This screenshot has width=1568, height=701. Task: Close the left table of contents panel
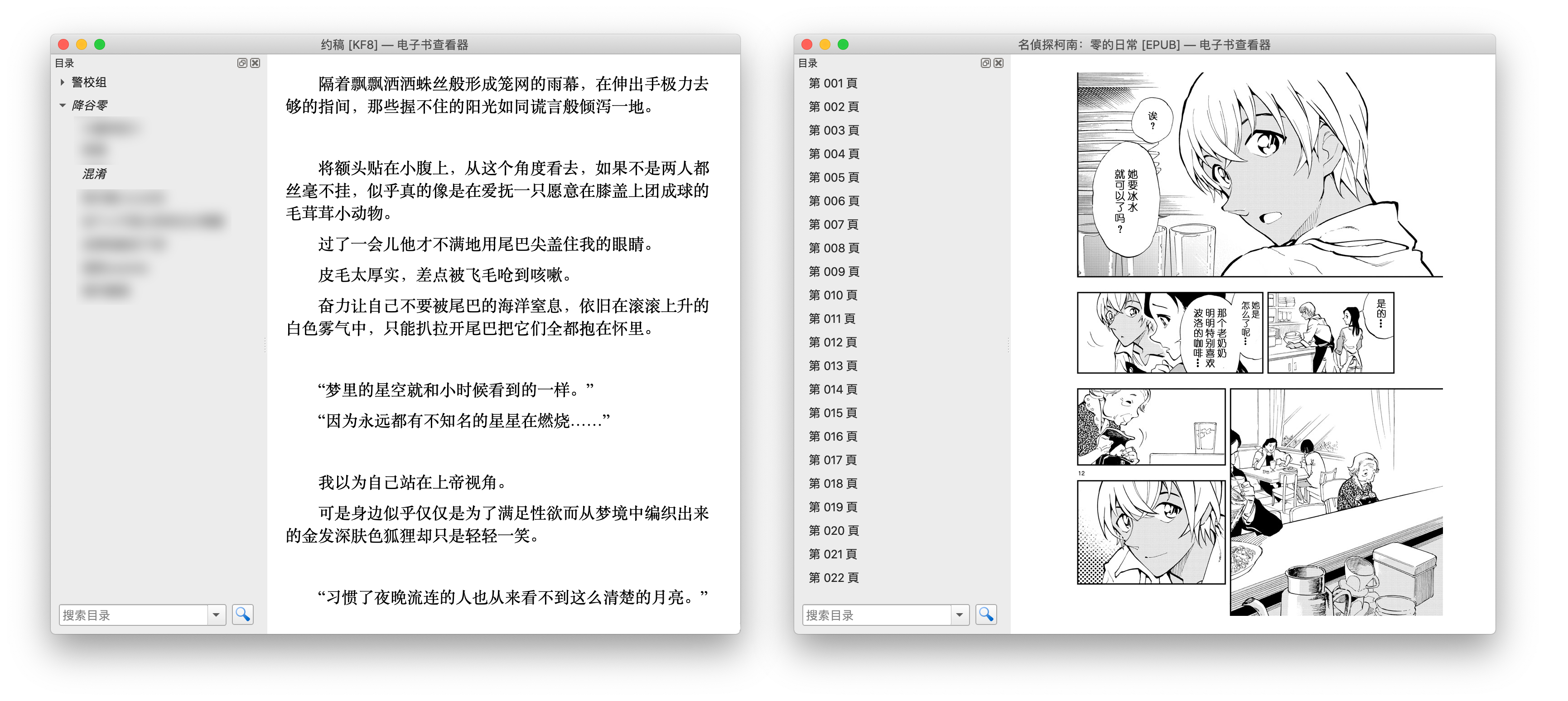256,62
